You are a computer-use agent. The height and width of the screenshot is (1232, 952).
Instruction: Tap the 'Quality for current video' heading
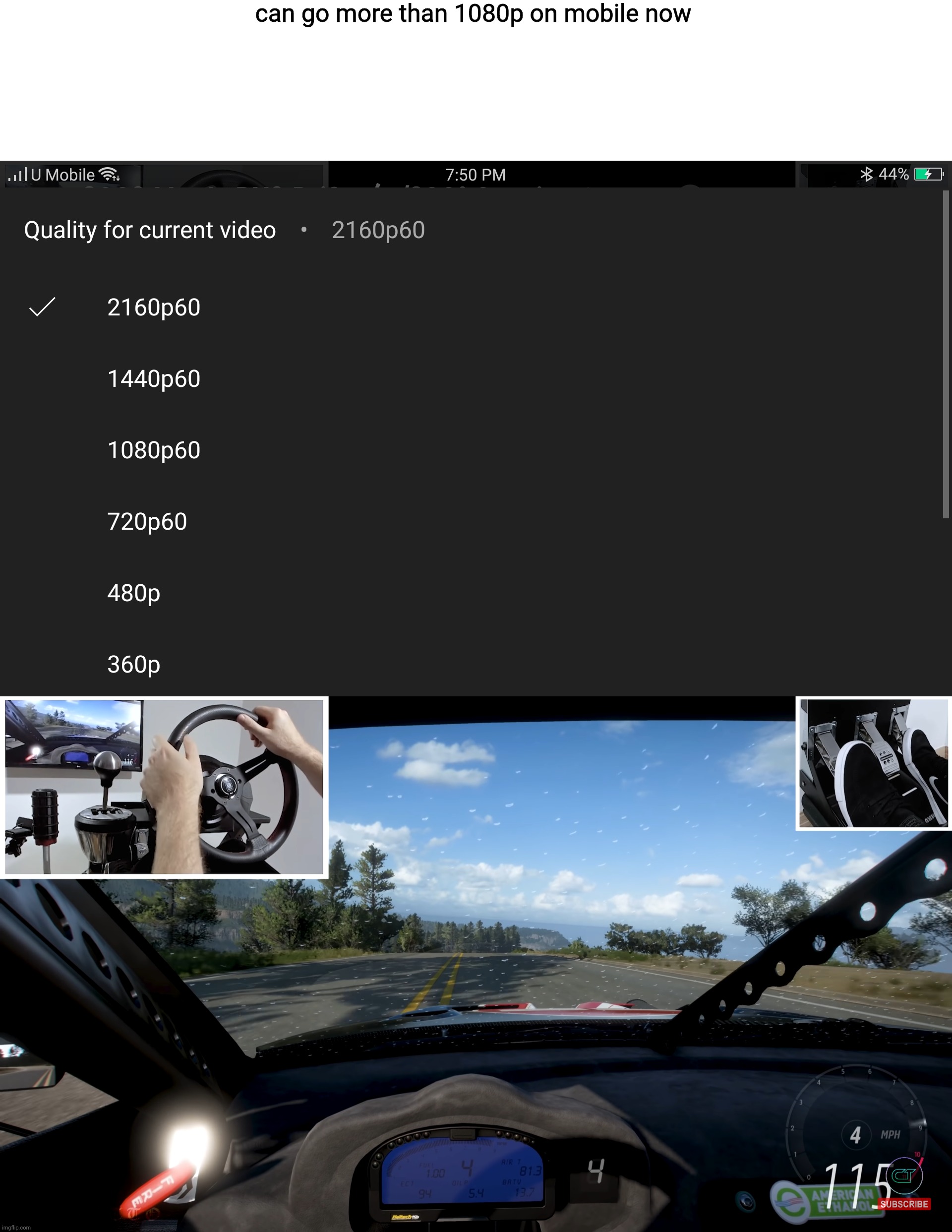(150, 230)
